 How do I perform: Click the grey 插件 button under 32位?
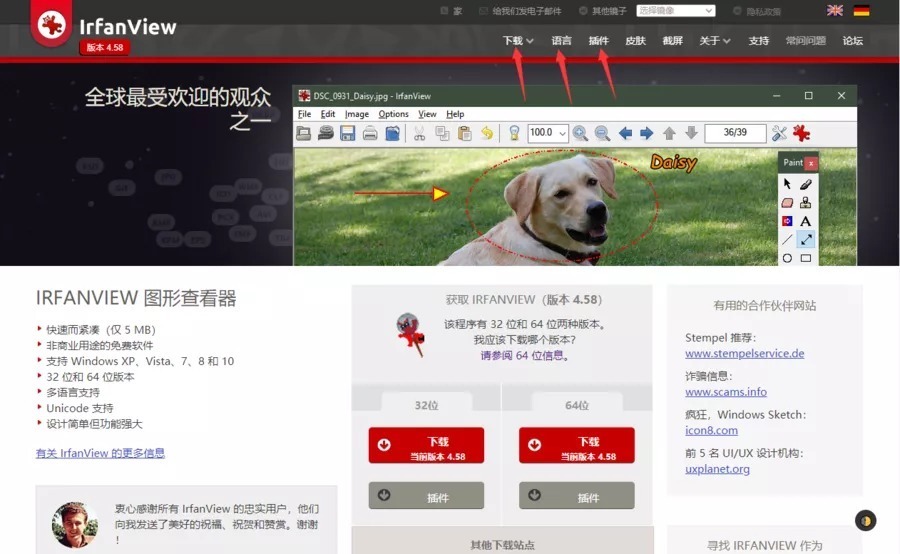426,496
